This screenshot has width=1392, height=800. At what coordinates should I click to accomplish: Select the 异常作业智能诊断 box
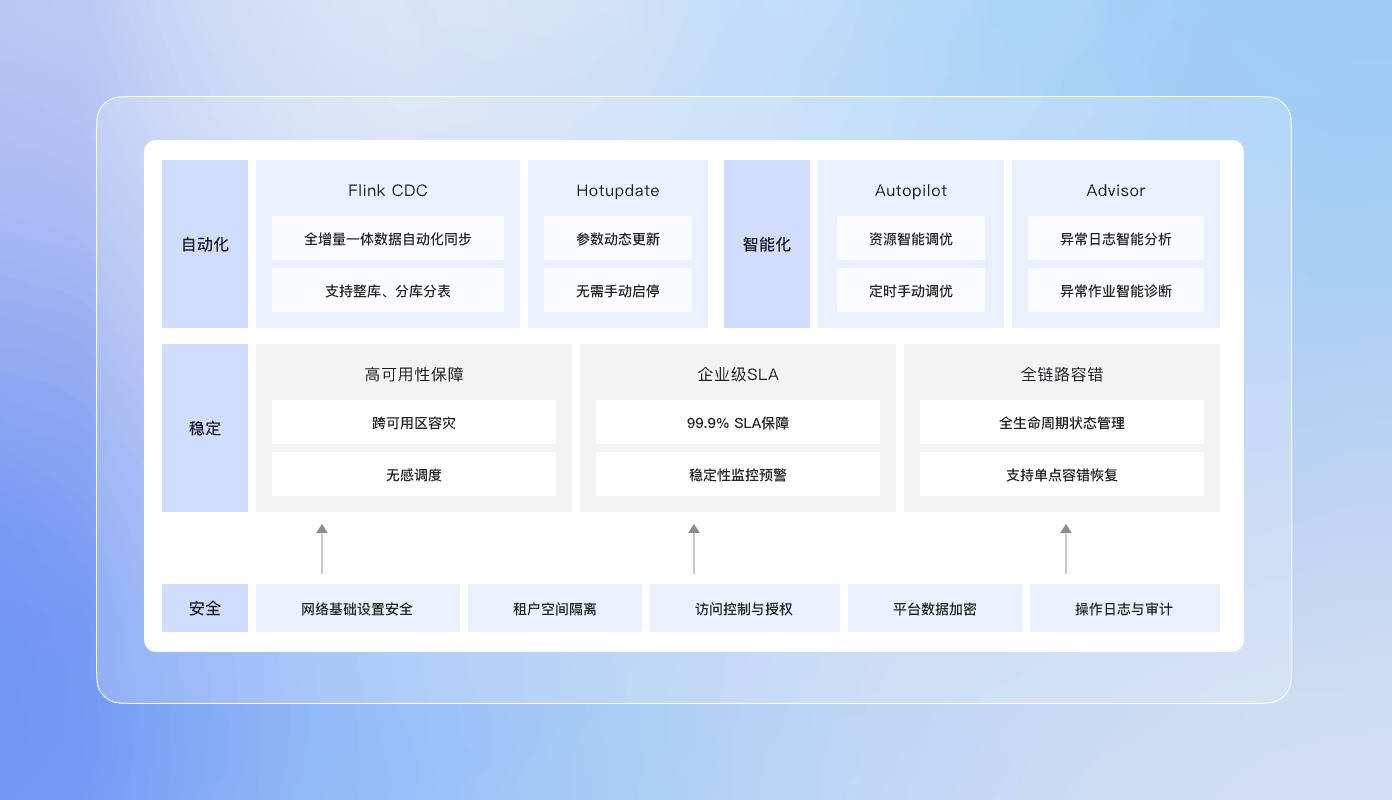point(1116,291)
